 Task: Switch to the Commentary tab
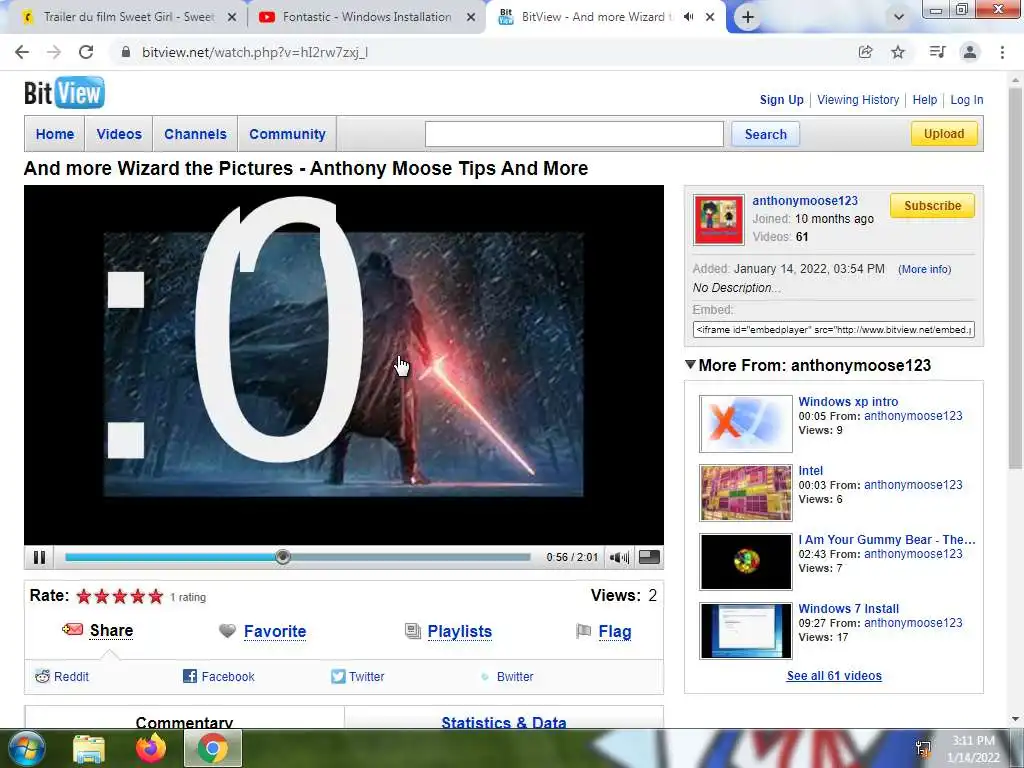(184, 720)
